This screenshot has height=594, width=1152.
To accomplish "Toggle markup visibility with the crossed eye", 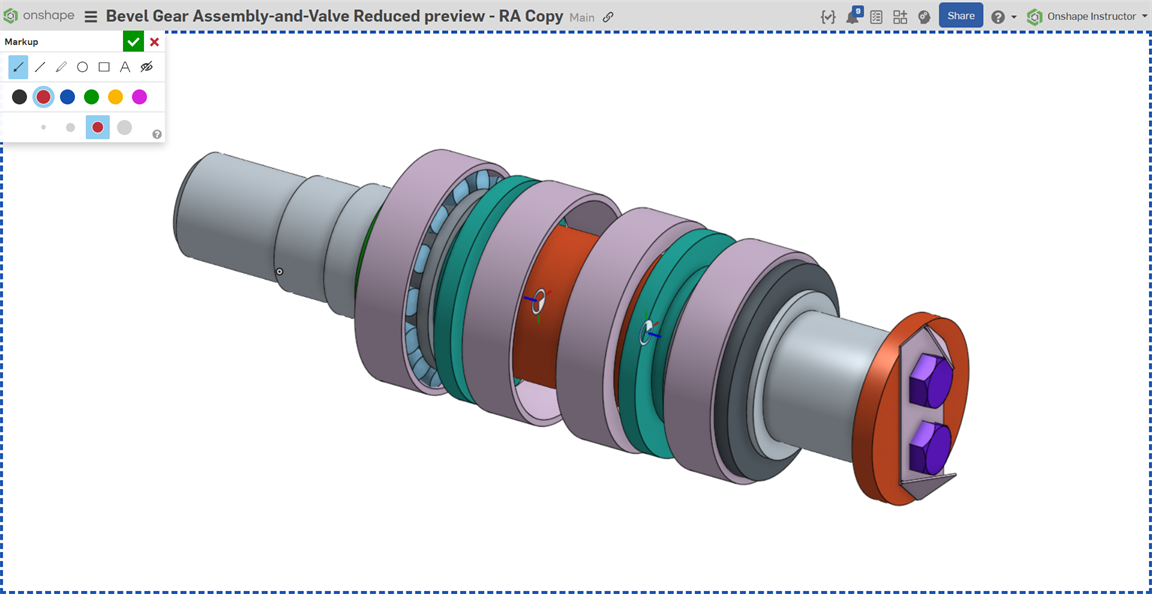I will coord(146,67).
